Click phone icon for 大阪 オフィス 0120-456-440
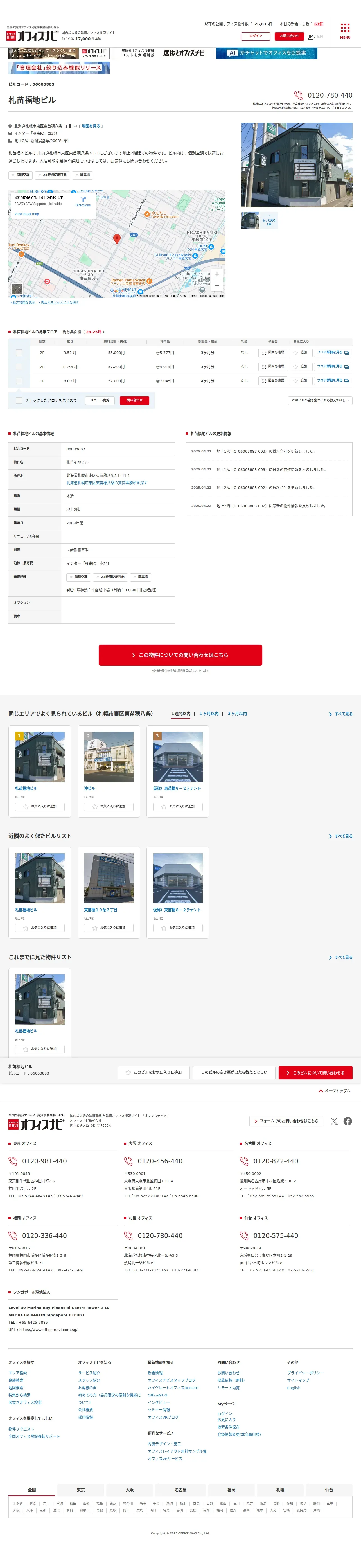This screenshot has height=1568, width=361. coord(128,1161)
